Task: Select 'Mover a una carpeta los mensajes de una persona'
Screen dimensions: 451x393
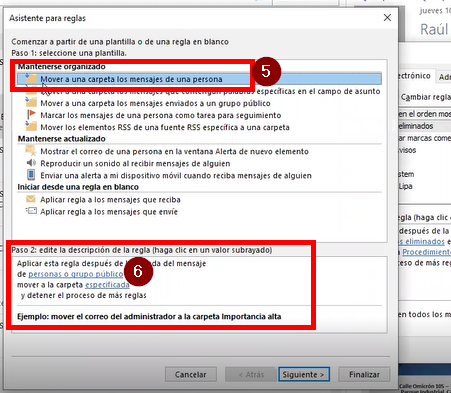Action: pos(199,79)
